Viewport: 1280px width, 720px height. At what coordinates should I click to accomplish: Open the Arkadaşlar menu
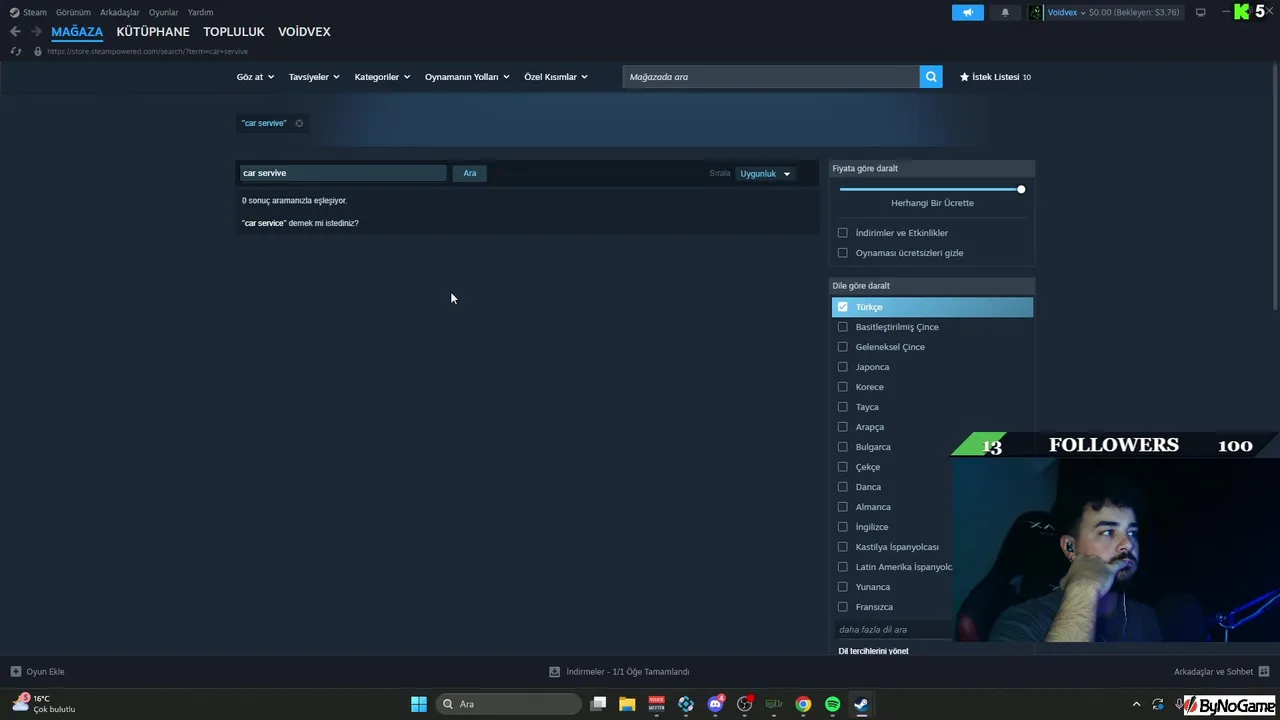119,12
